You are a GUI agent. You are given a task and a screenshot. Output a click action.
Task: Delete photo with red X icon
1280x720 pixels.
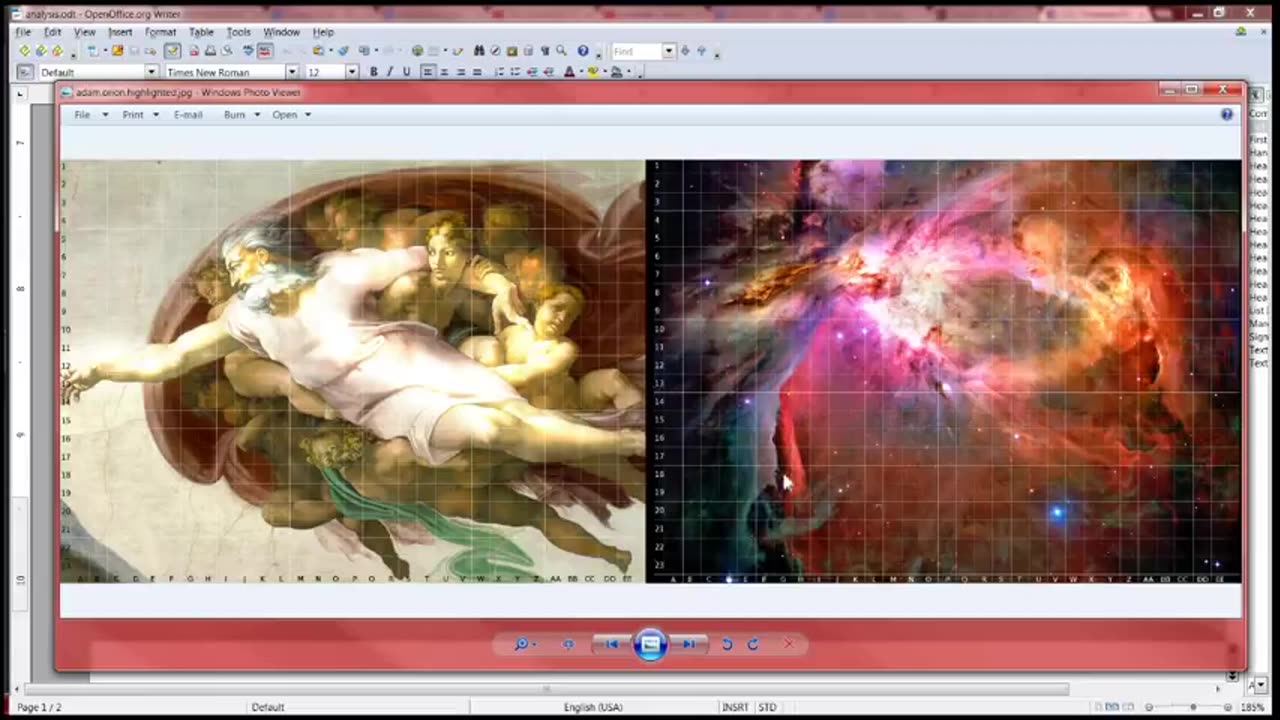[788, 645]
